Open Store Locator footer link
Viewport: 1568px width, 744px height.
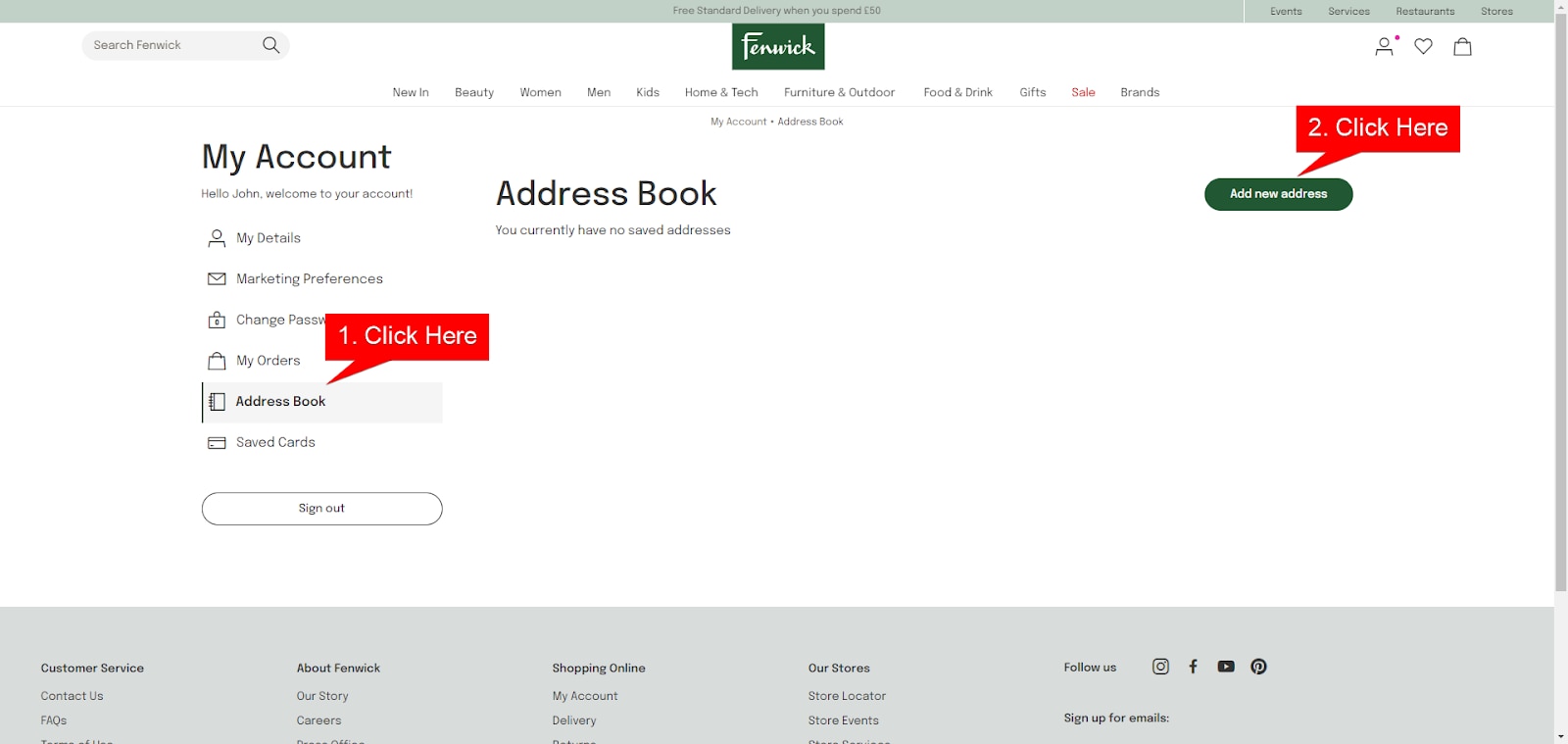click(x=847, y=696)
